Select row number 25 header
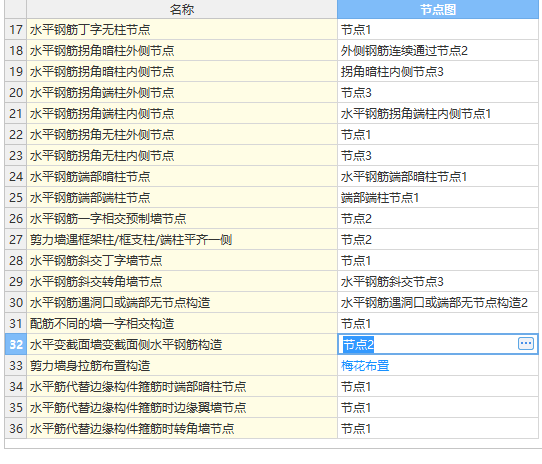The width and height of the screenshot is (542, 464). coord(16,198)
